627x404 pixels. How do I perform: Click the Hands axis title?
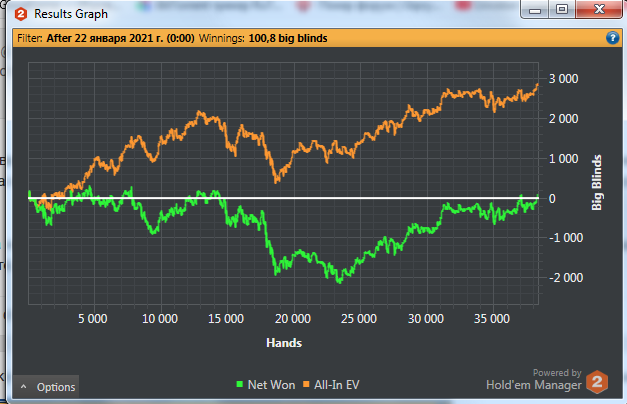284,343
